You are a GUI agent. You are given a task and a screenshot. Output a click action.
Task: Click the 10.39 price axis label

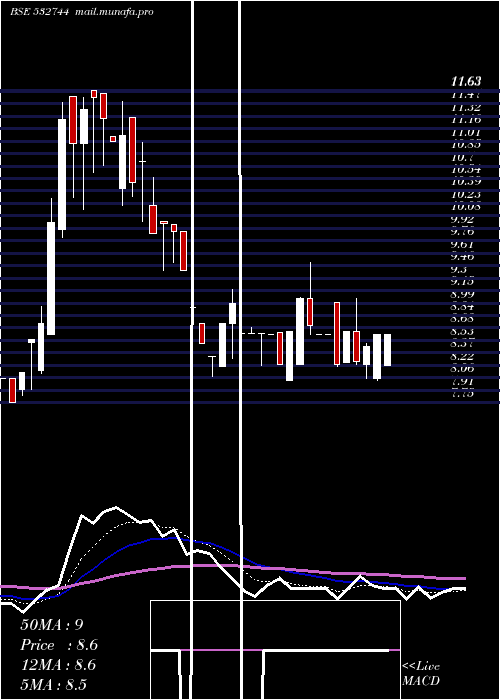coord(466,182)
